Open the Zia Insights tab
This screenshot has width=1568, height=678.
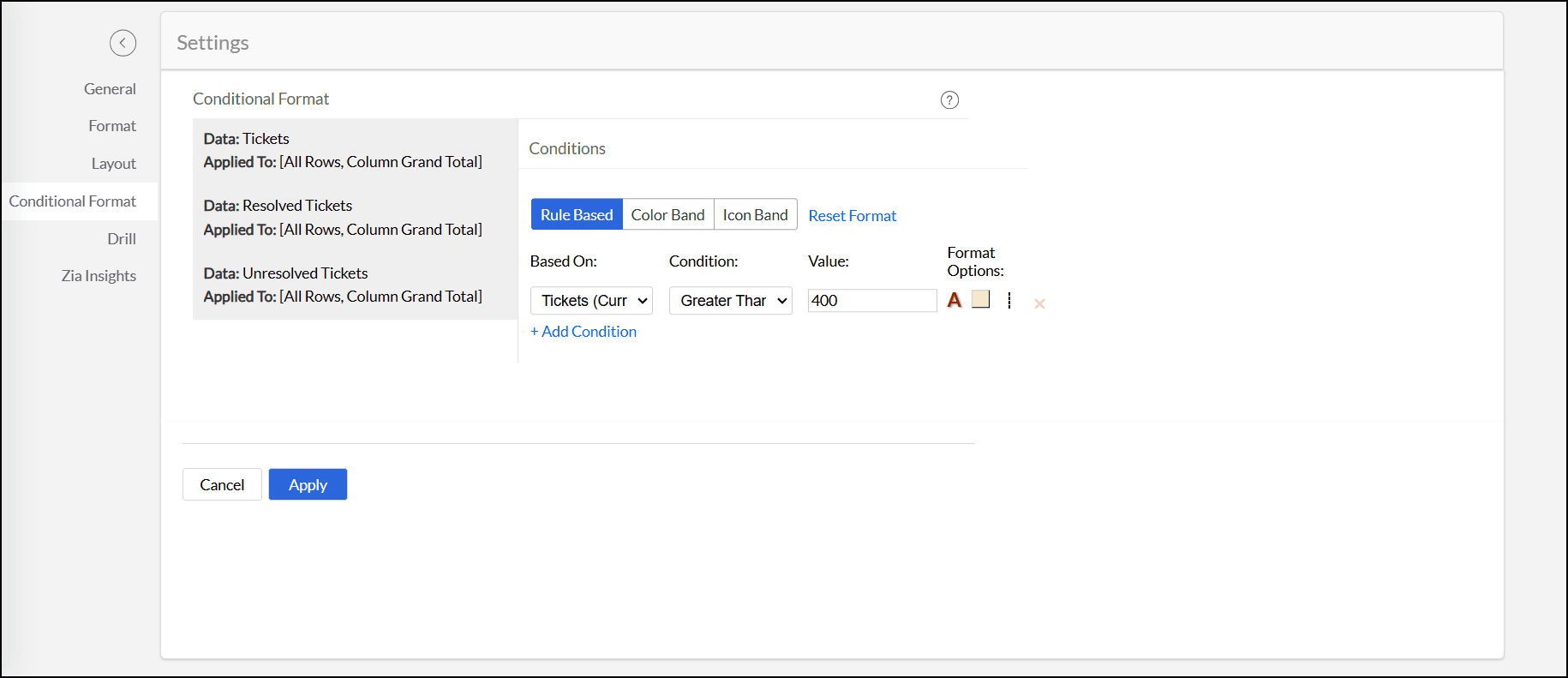(99, 276)
